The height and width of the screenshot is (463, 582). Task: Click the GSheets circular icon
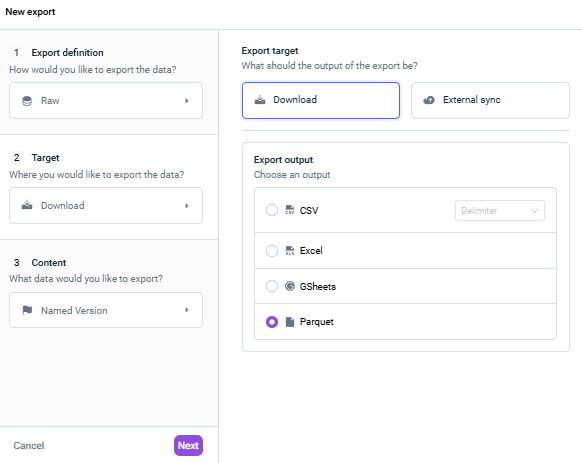[x=290, y=286]
